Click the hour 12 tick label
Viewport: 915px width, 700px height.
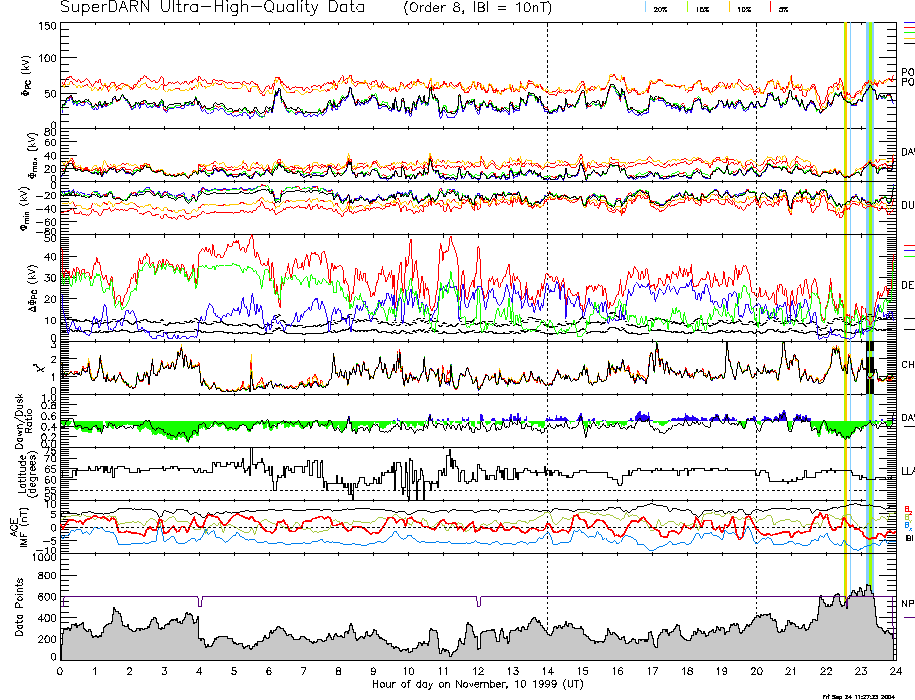pos(478,671)
